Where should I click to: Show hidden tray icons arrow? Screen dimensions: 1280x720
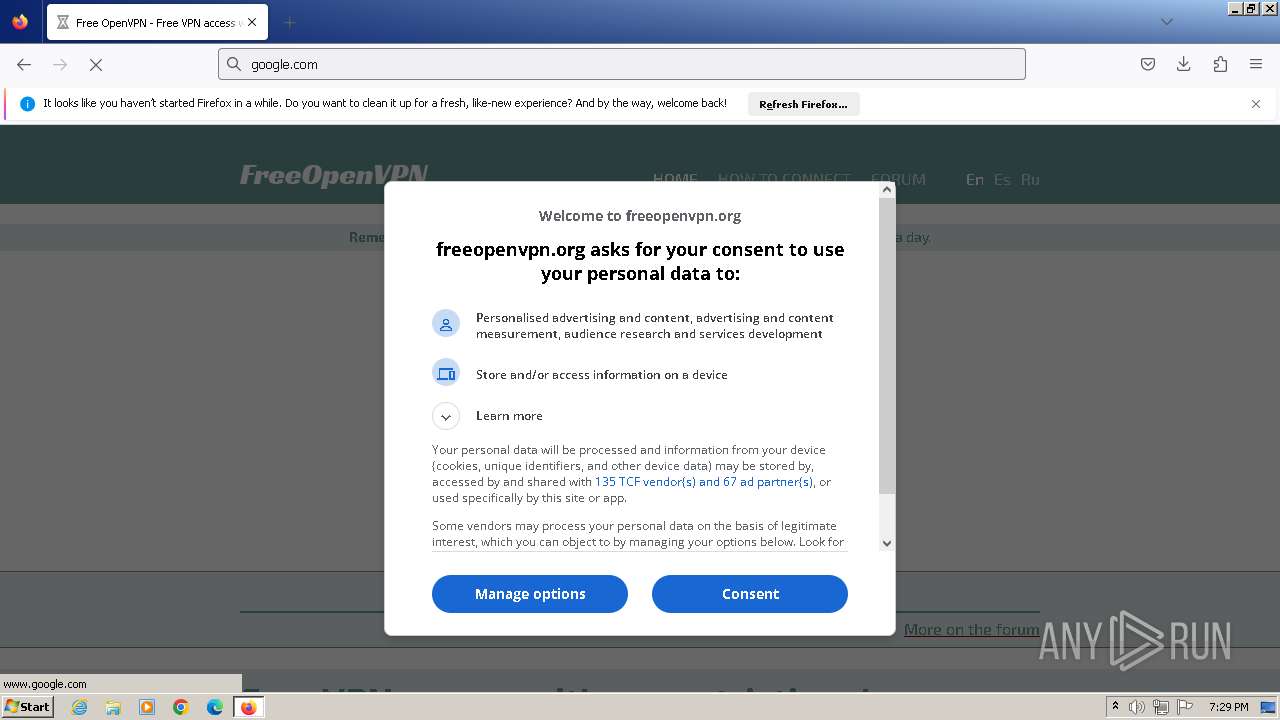click(1115, 707)
